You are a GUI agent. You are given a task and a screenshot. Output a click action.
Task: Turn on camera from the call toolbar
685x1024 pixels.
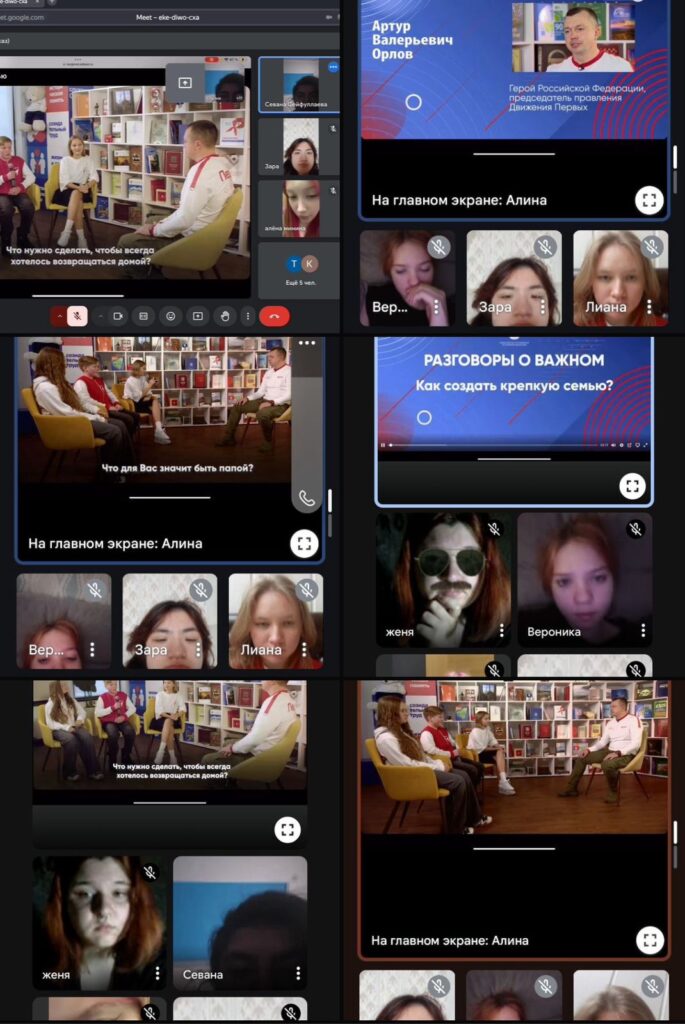119,316
